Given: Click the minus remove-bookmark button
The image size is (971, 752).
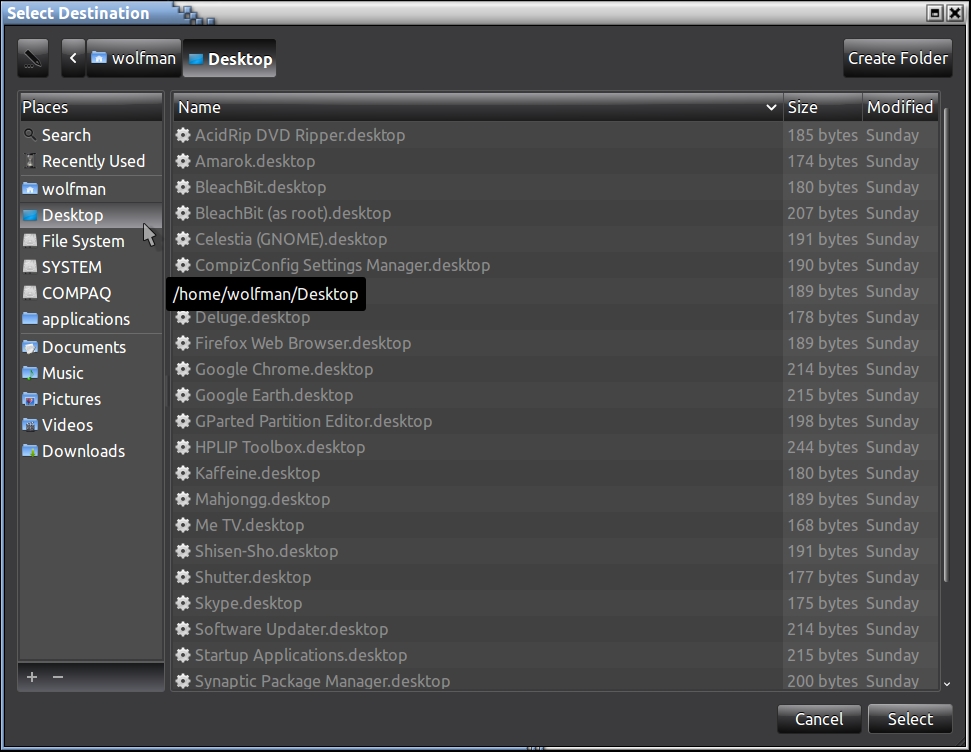Looking at the screenshot, I should pos(58,677).
